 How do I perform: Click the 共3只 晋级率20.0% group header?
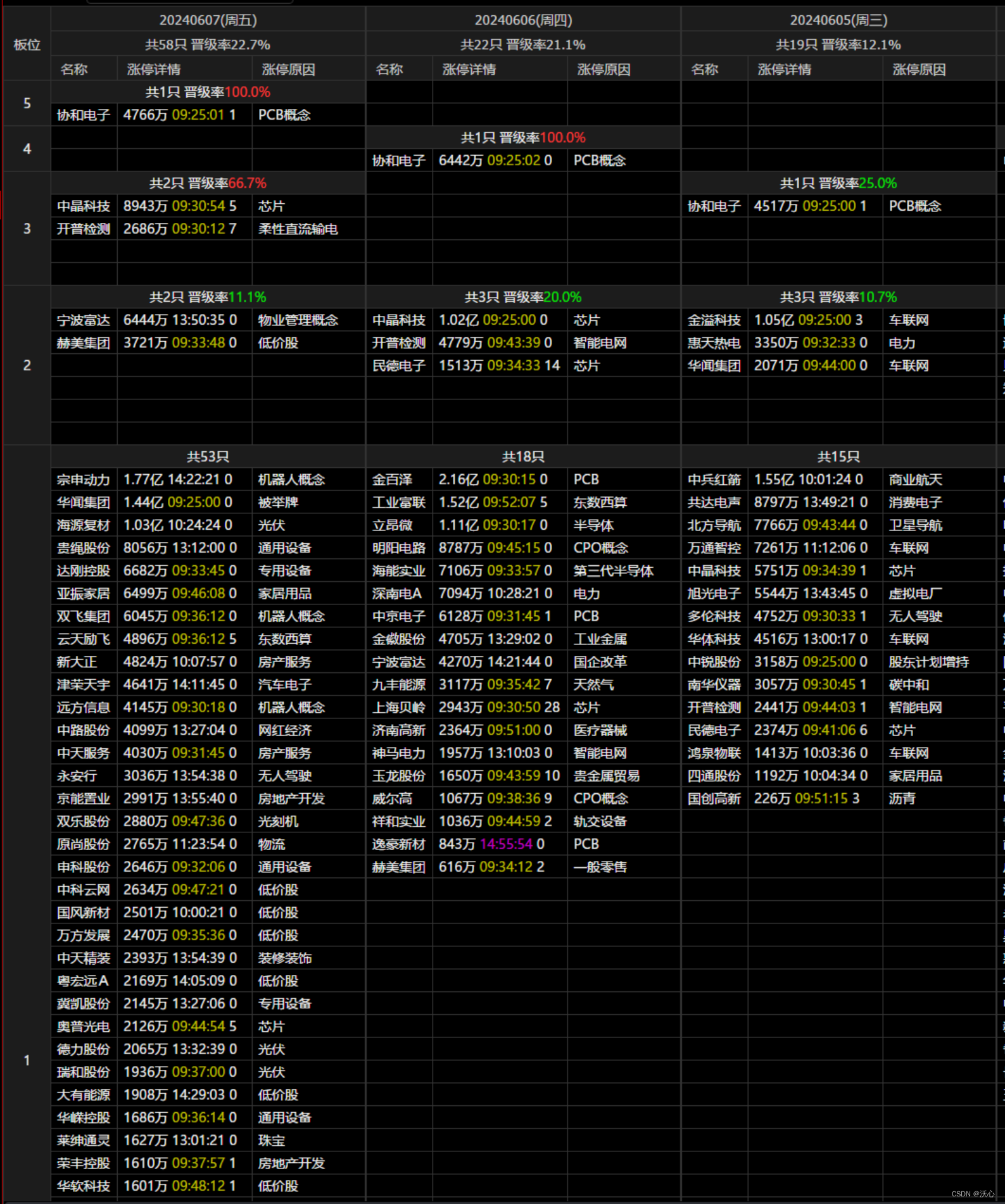(523, 298)
